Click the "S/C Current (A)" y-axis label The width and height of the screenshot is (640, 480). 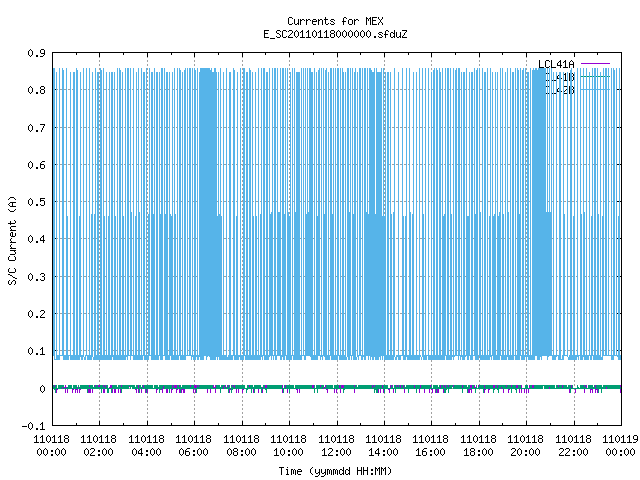click(12, 240)
